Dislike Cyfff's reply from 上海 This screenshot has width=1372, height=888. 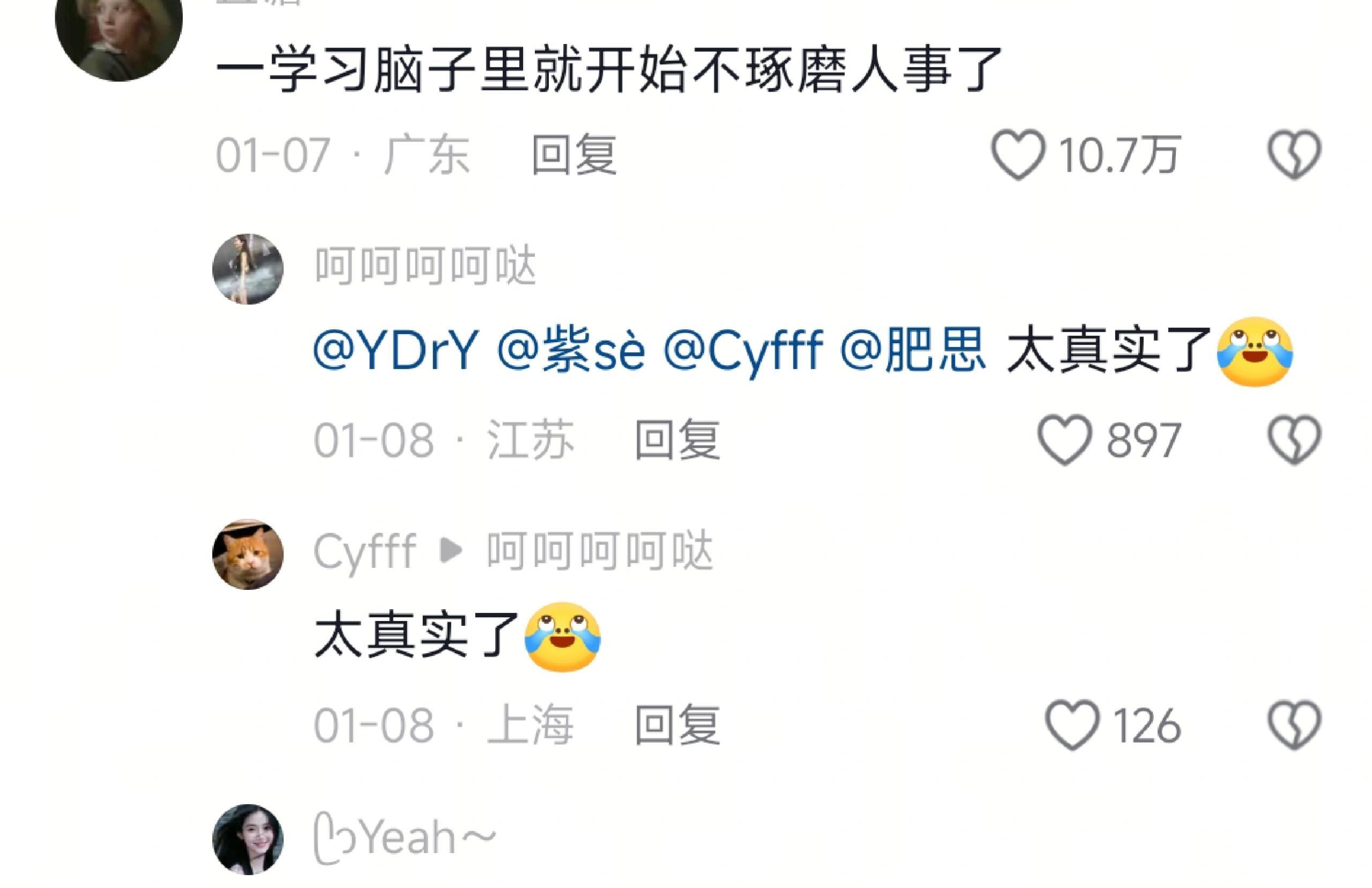pyautogui.click(x=1294, y=725)
